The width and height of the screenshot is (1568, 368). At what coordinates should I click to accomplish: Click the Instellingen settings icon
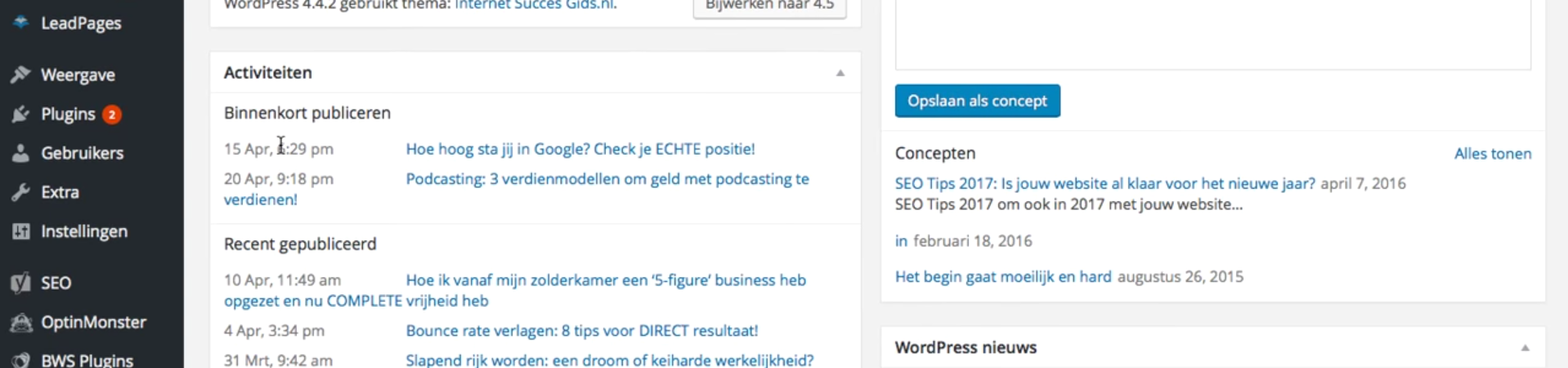(x=21, y=231)
